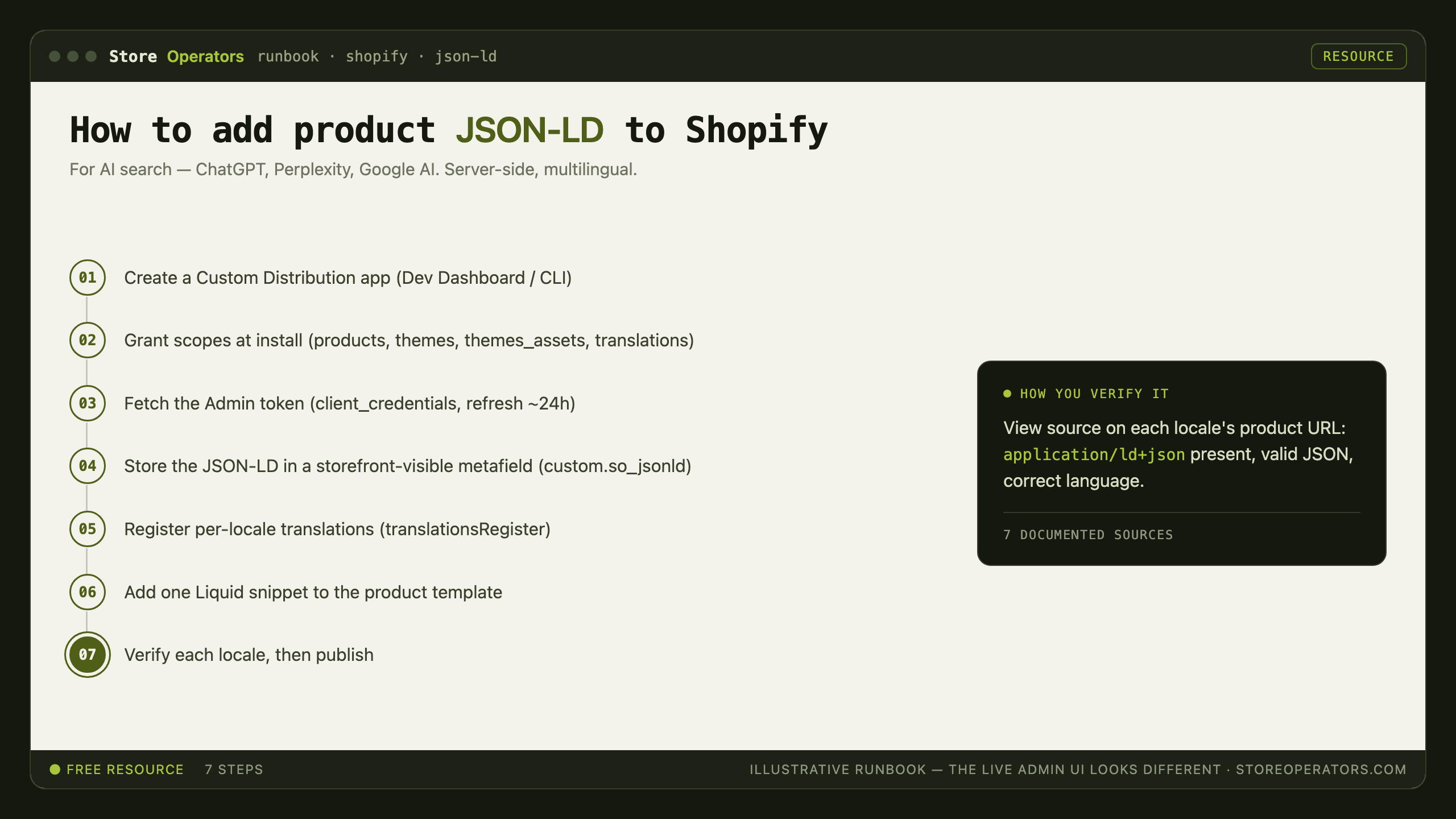The height and width of the screenshot is (819, 1456).
Task: Click the runbook breadcrumb tag
Action: [x=288, y=56]
